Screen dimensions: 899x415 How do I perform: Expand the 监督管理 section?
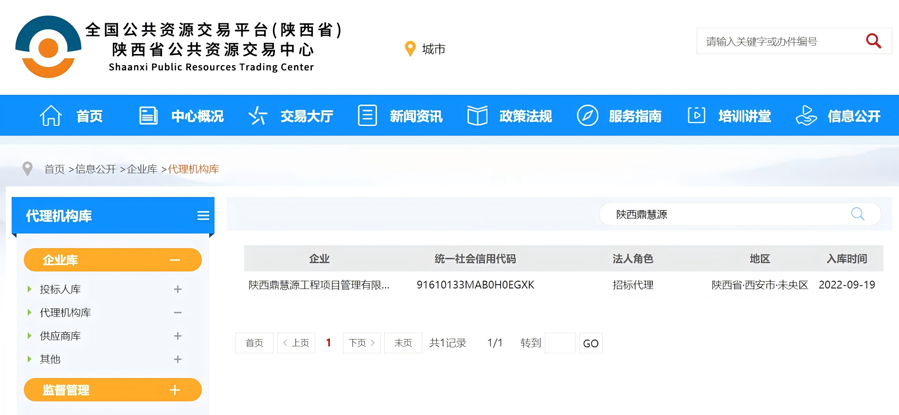(175, 390)
